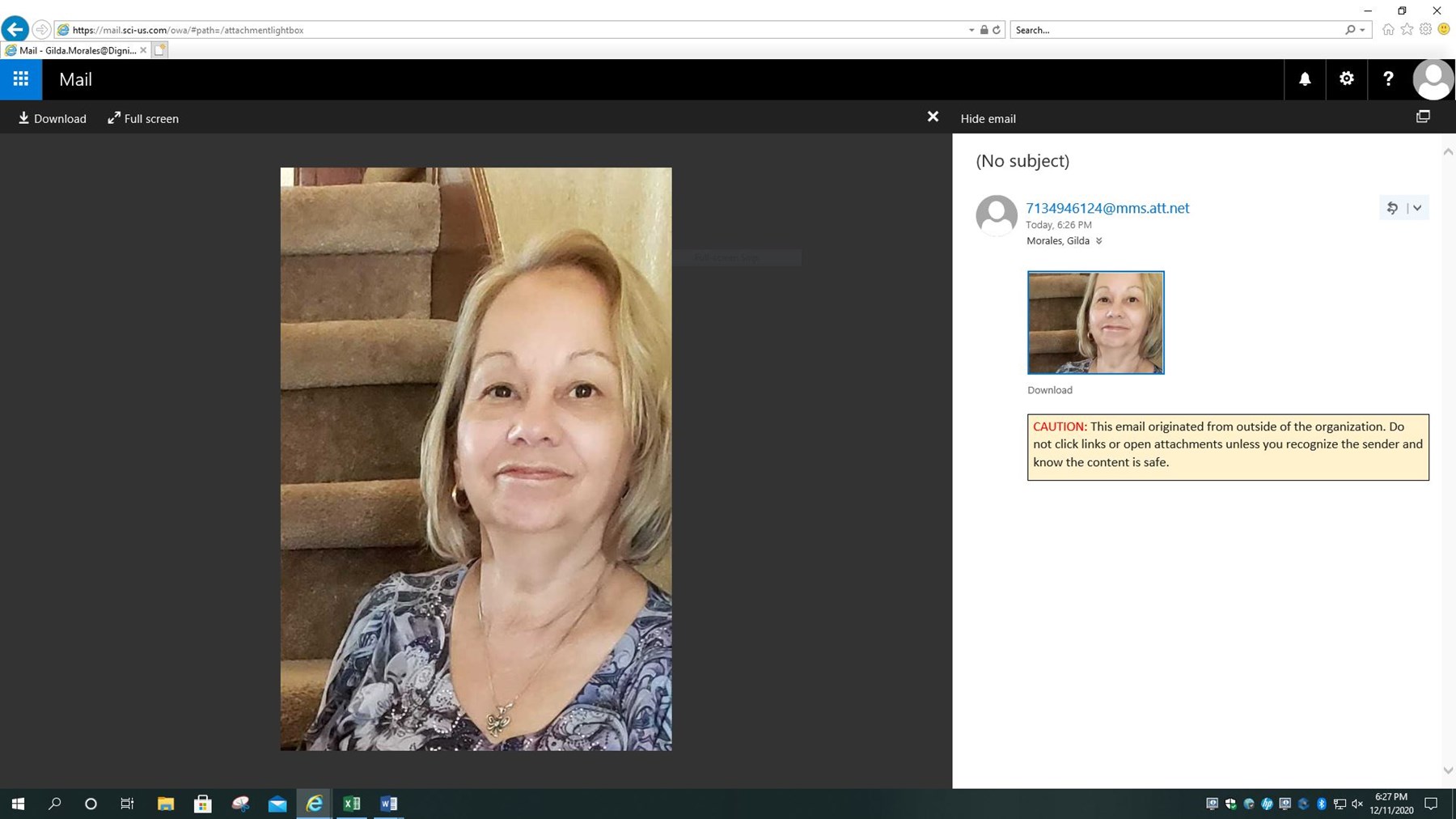This screenshot has width=1456, height=819.
Task: Open Excel from the taskbar
Action: pyautogui.click(x=351, y=804)
